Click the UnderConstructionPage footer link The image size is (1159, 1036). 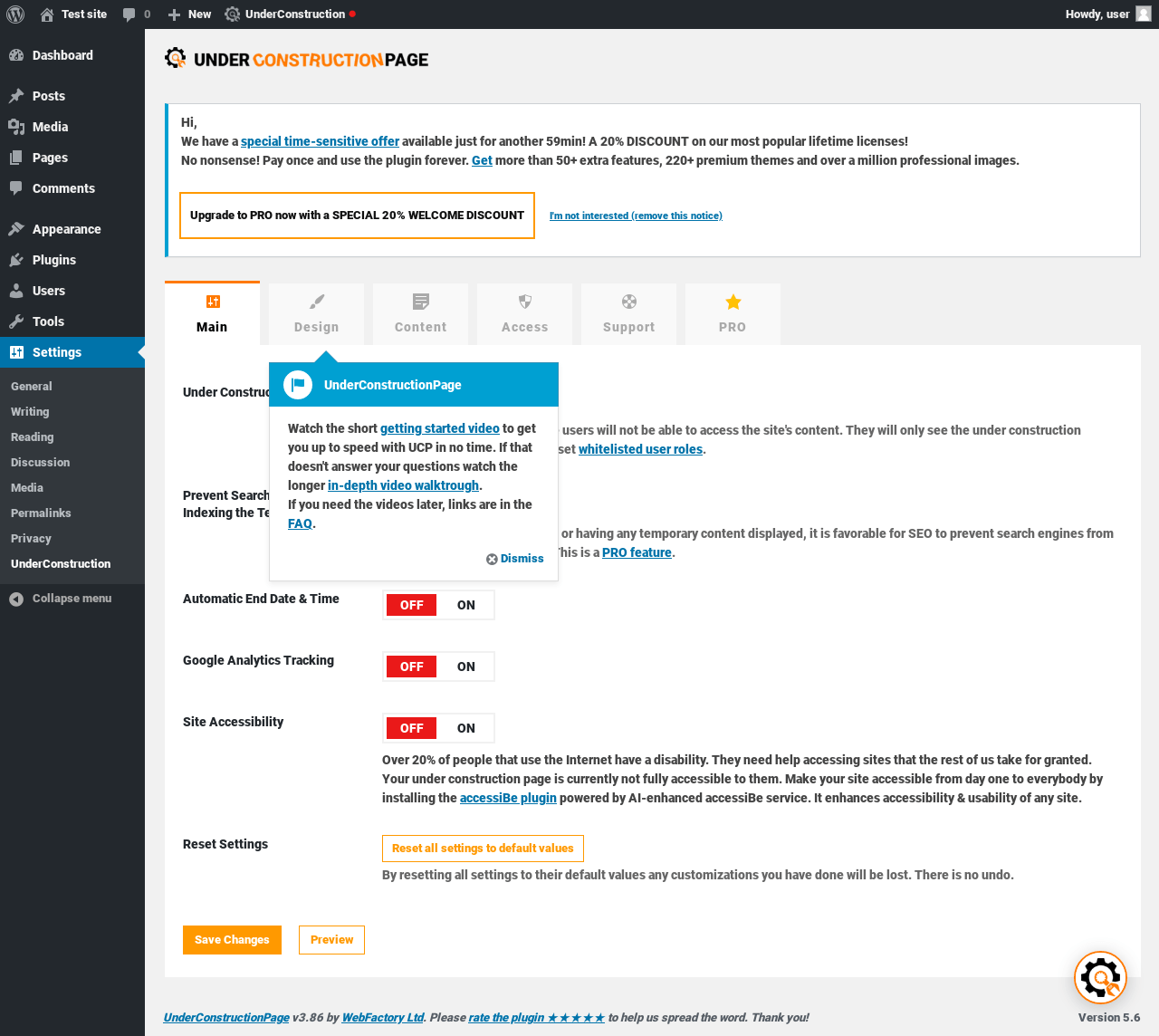tap(226, 1018)
